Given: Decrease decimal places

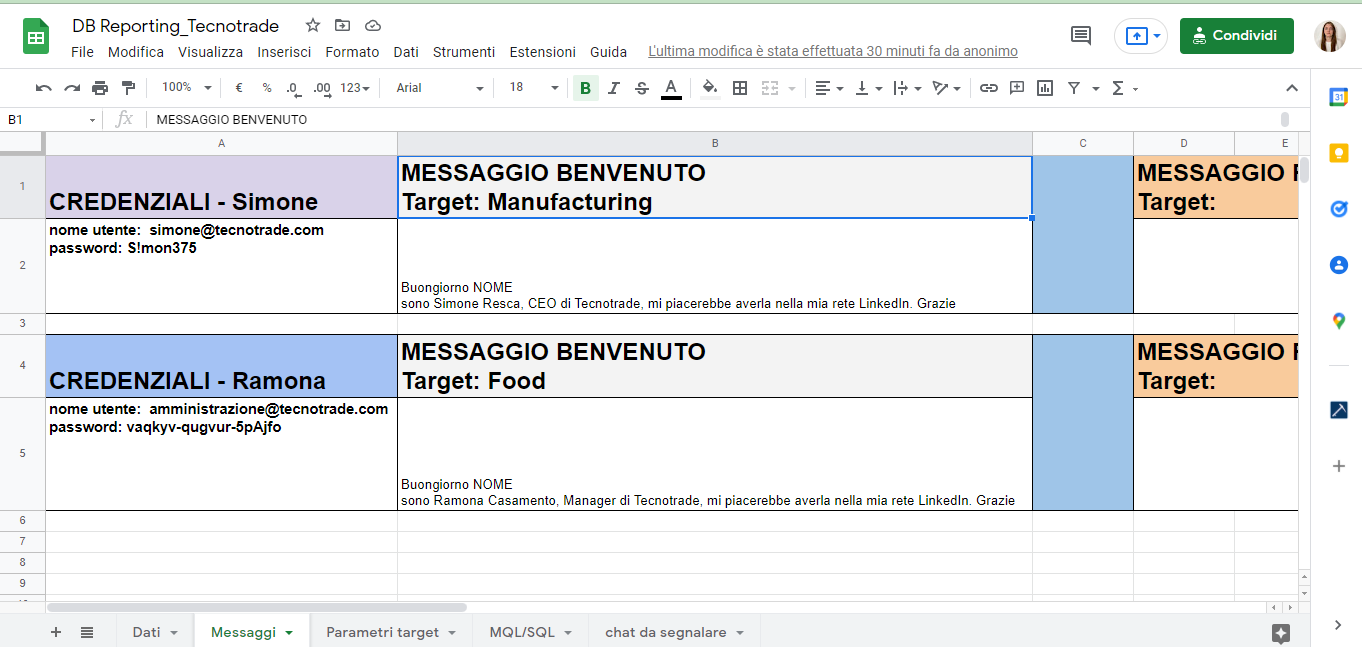Looking at the screenshot, I should pyautogui.click(x=293, y=88).
